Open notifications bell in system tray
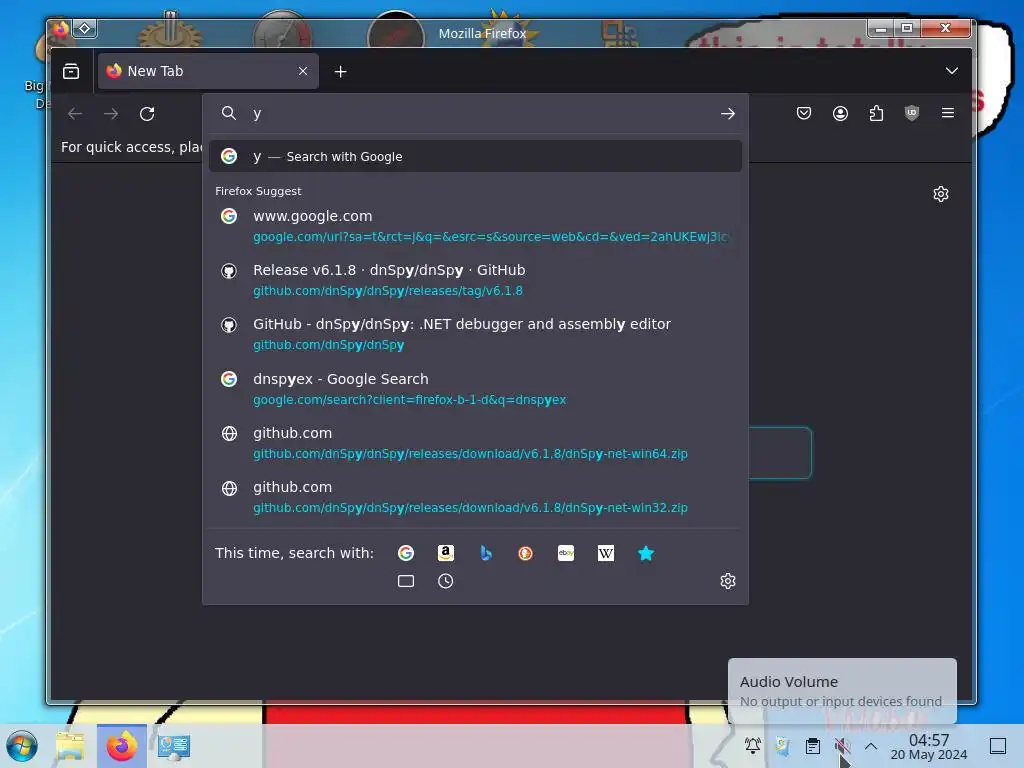 (752, 746)
